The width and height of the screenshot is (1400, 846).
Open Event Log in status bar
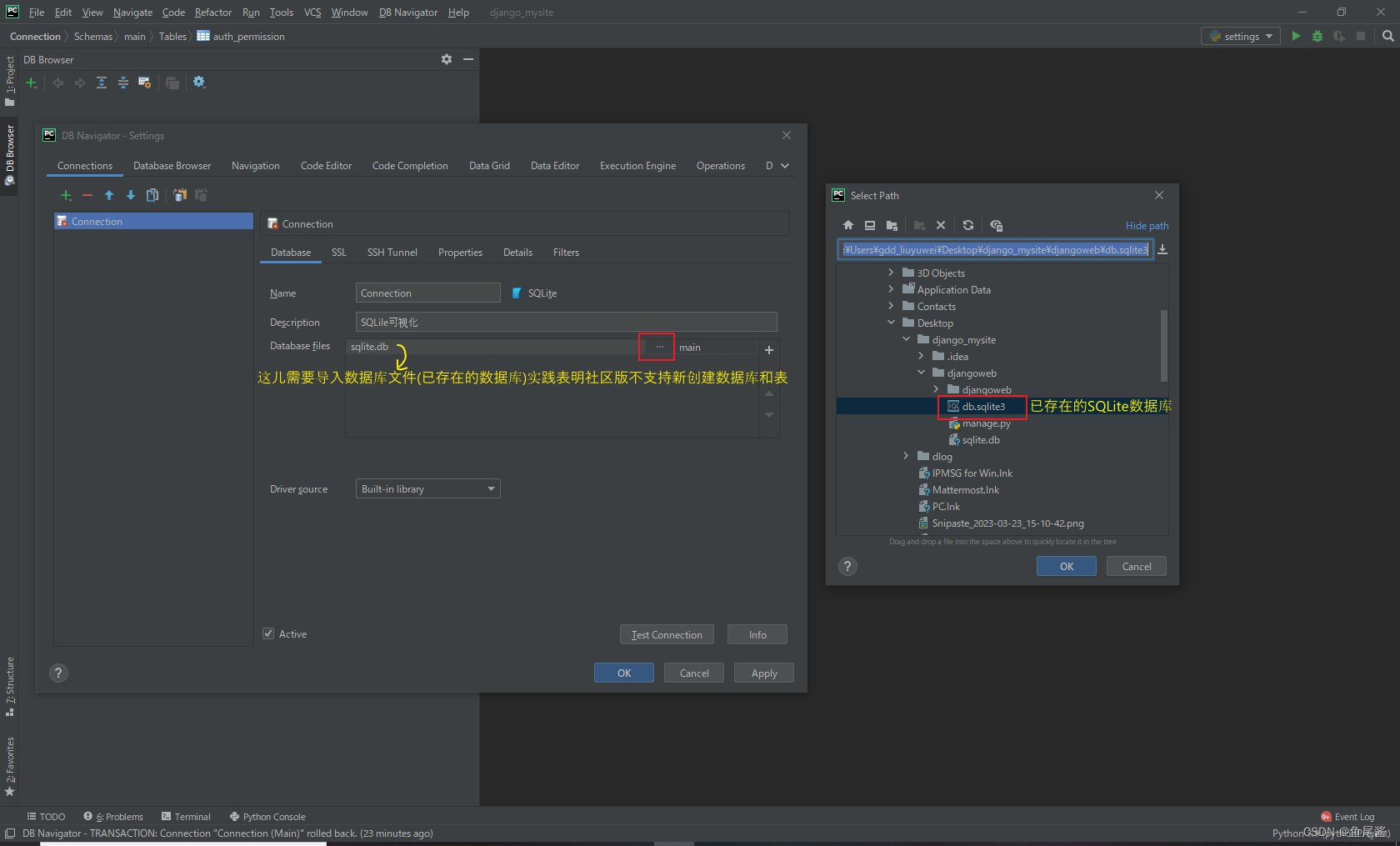pyautogui.click(x=1347, y=817)
